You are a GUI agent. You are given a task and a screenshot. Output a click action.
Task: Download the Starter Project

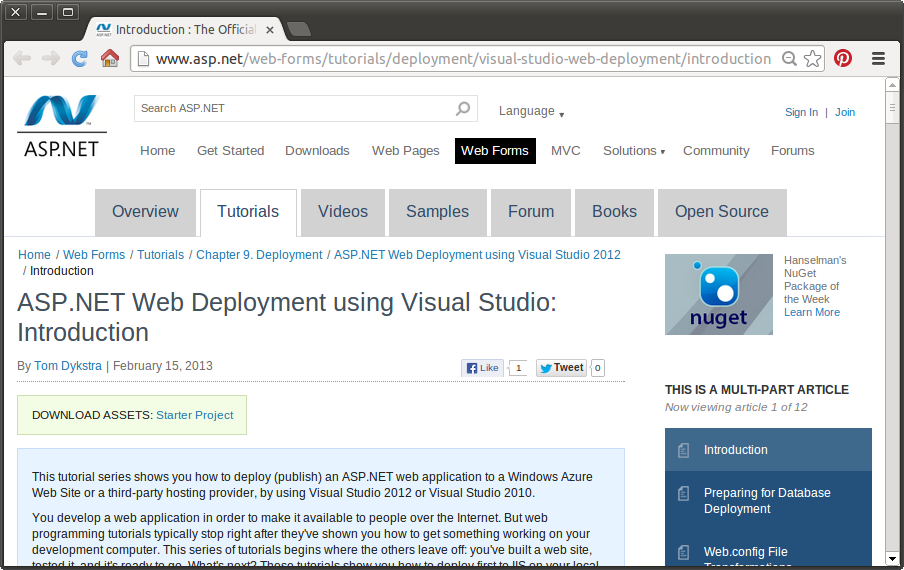coord(195,415)
